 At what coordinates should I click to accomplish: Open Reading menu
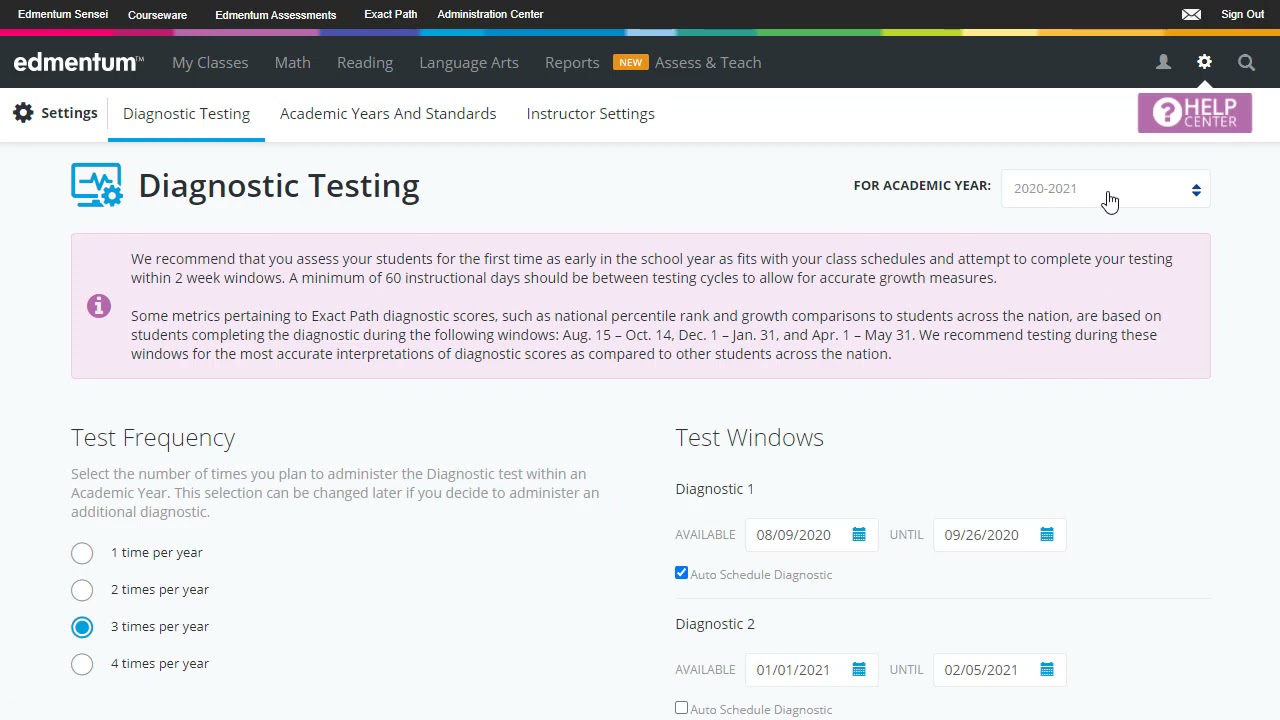coord(365,62)
